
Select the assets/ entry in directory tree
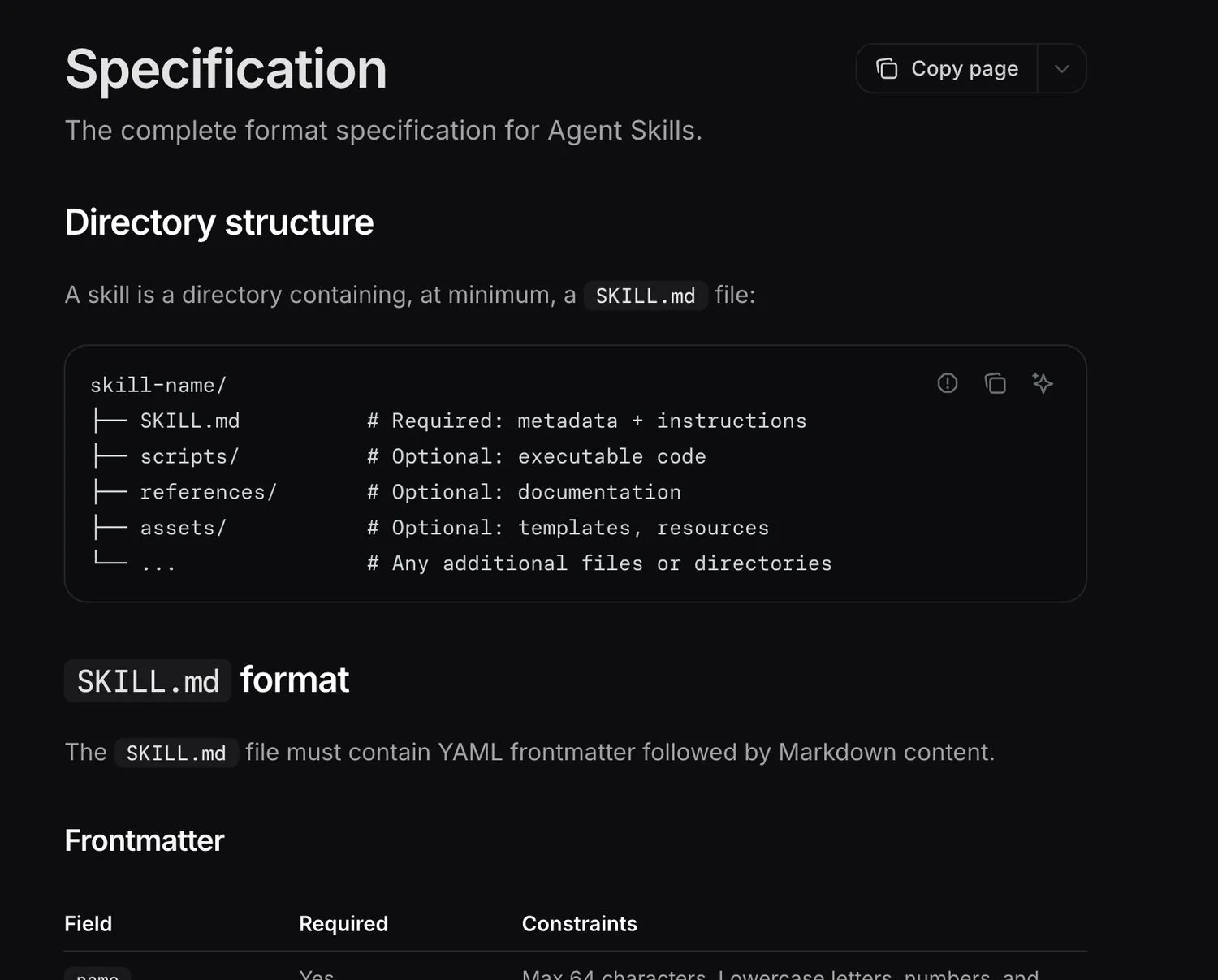184,528
